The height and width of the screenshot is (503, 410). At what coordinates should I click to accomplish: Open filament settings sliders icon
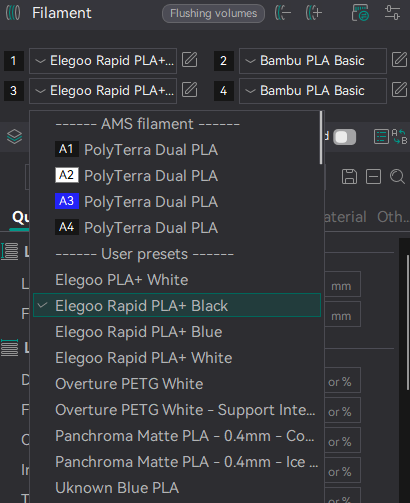(x=392, y=13)
